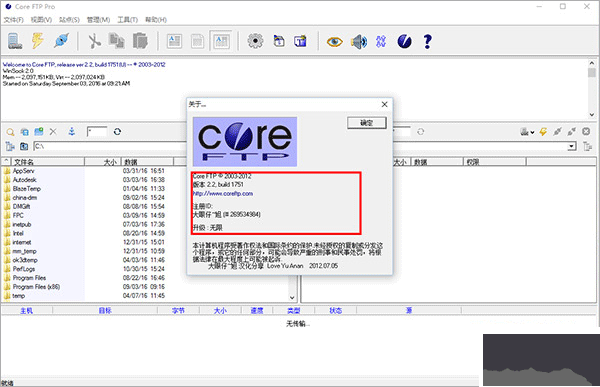Click the Core FTP globe logo icon
The height and width of the screenshot is (387, 600).
pos(404,41)
